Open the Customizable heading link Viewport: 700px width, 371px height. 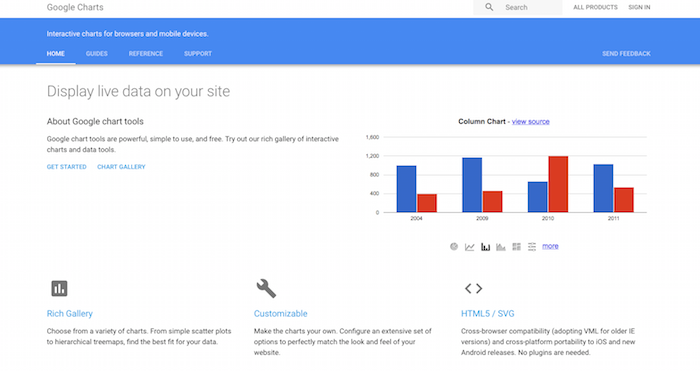[281, 313]
